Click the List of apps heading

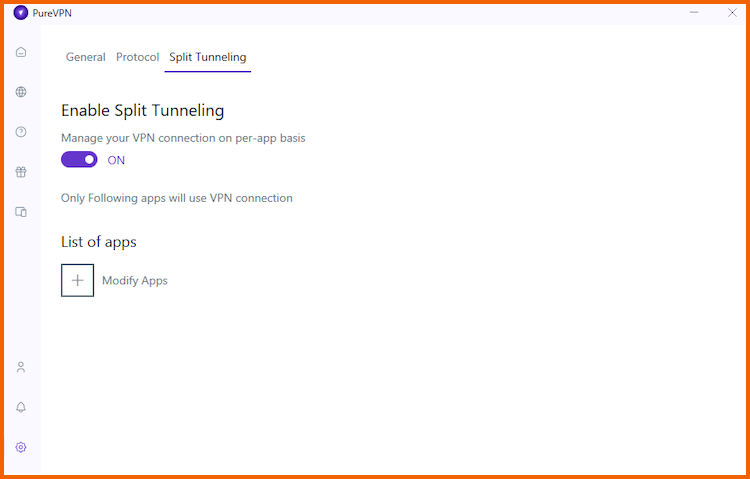tap(99, 242)
